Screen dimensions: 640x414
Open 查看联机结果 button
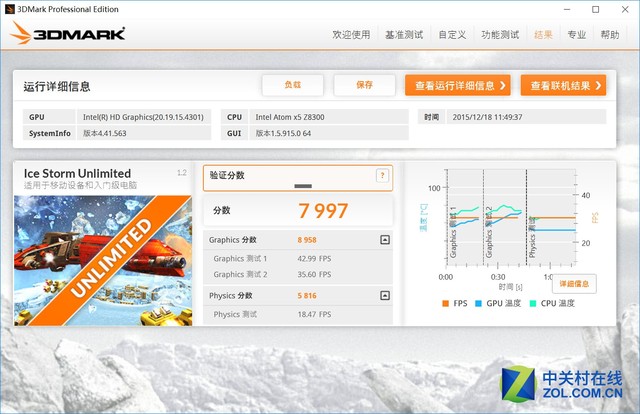[563, 85]
